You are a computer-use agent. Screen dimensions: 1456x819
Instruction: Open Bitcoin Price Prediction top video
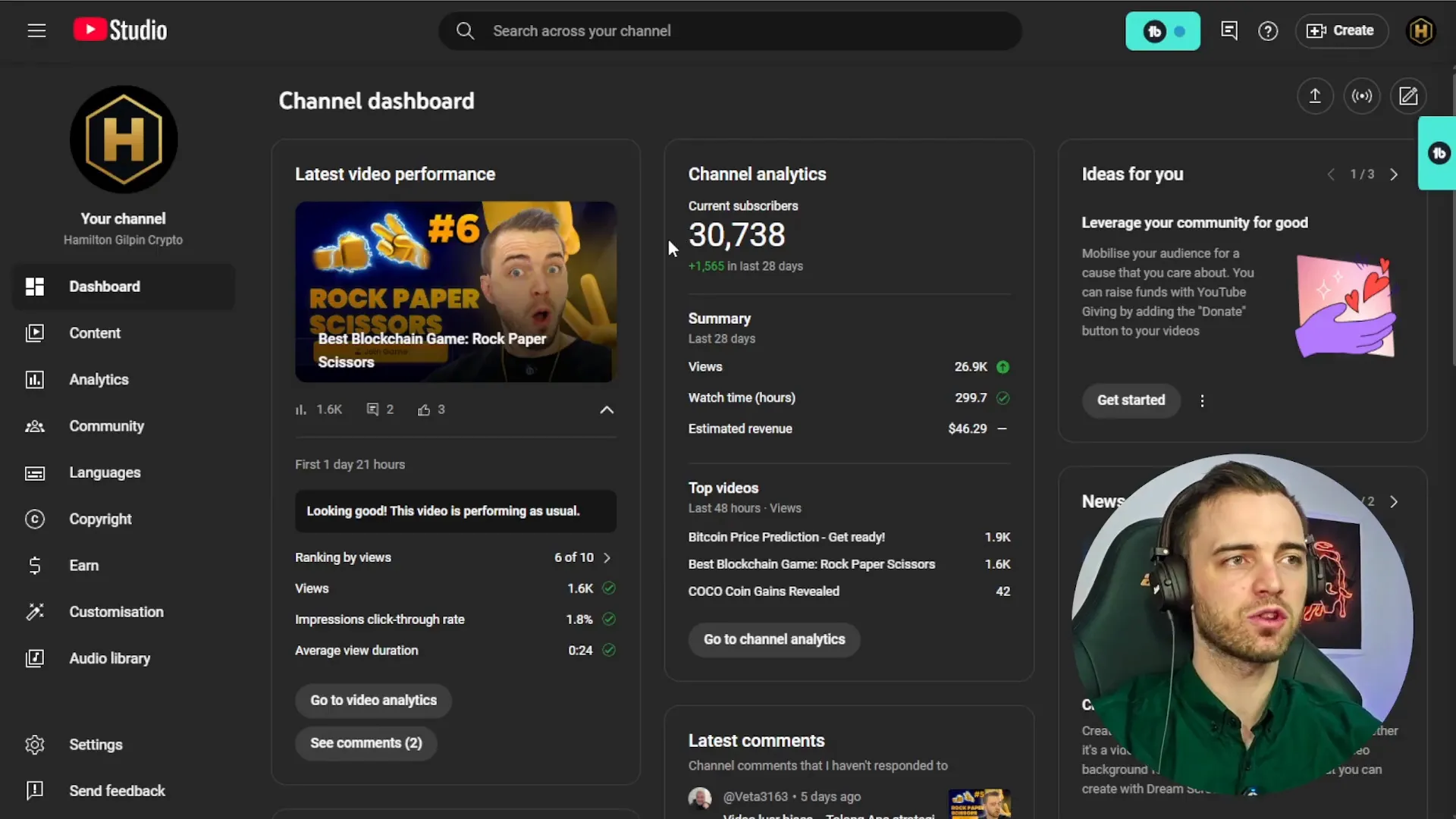tap(786, 537)
